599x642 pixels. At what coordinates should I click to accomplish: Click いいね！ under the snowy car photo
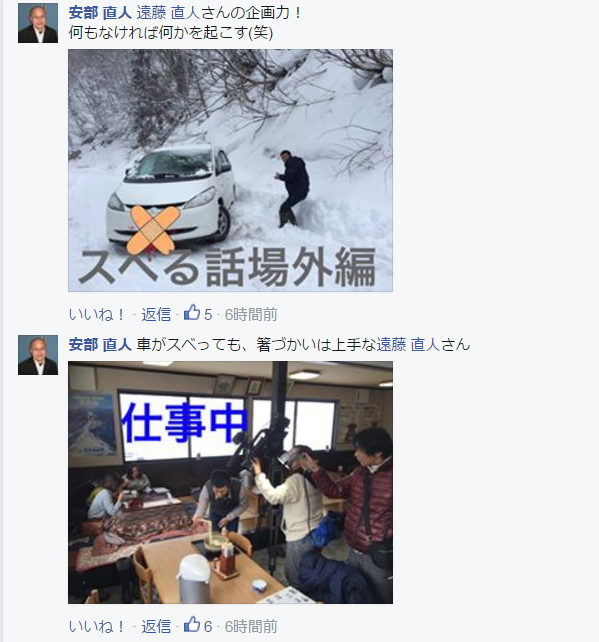click(x=97, y=314)
